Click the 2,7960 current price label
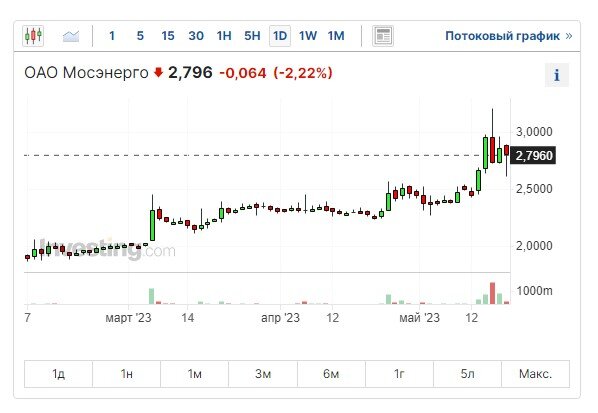This screenshot has width=598, height=413. pos(533,156)
